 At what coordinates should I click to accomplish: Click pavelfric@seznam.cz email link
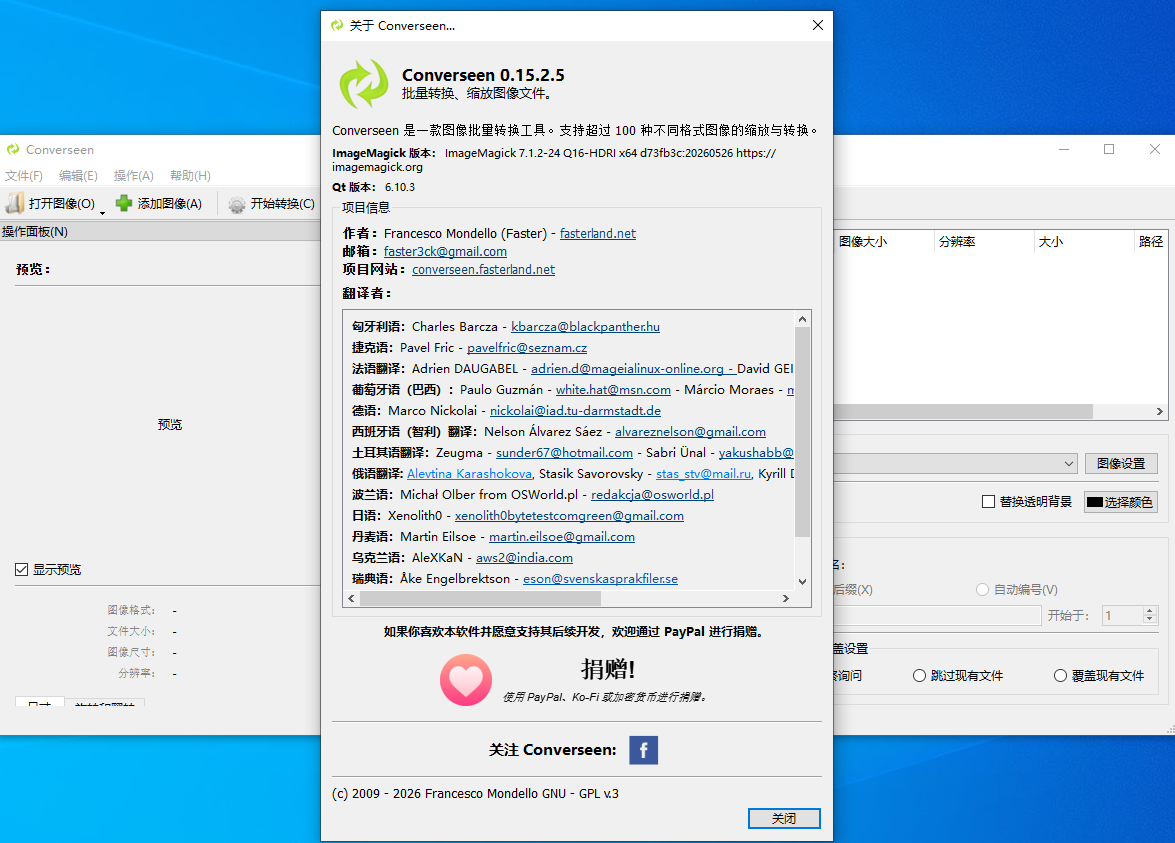[x=527, y=348]
